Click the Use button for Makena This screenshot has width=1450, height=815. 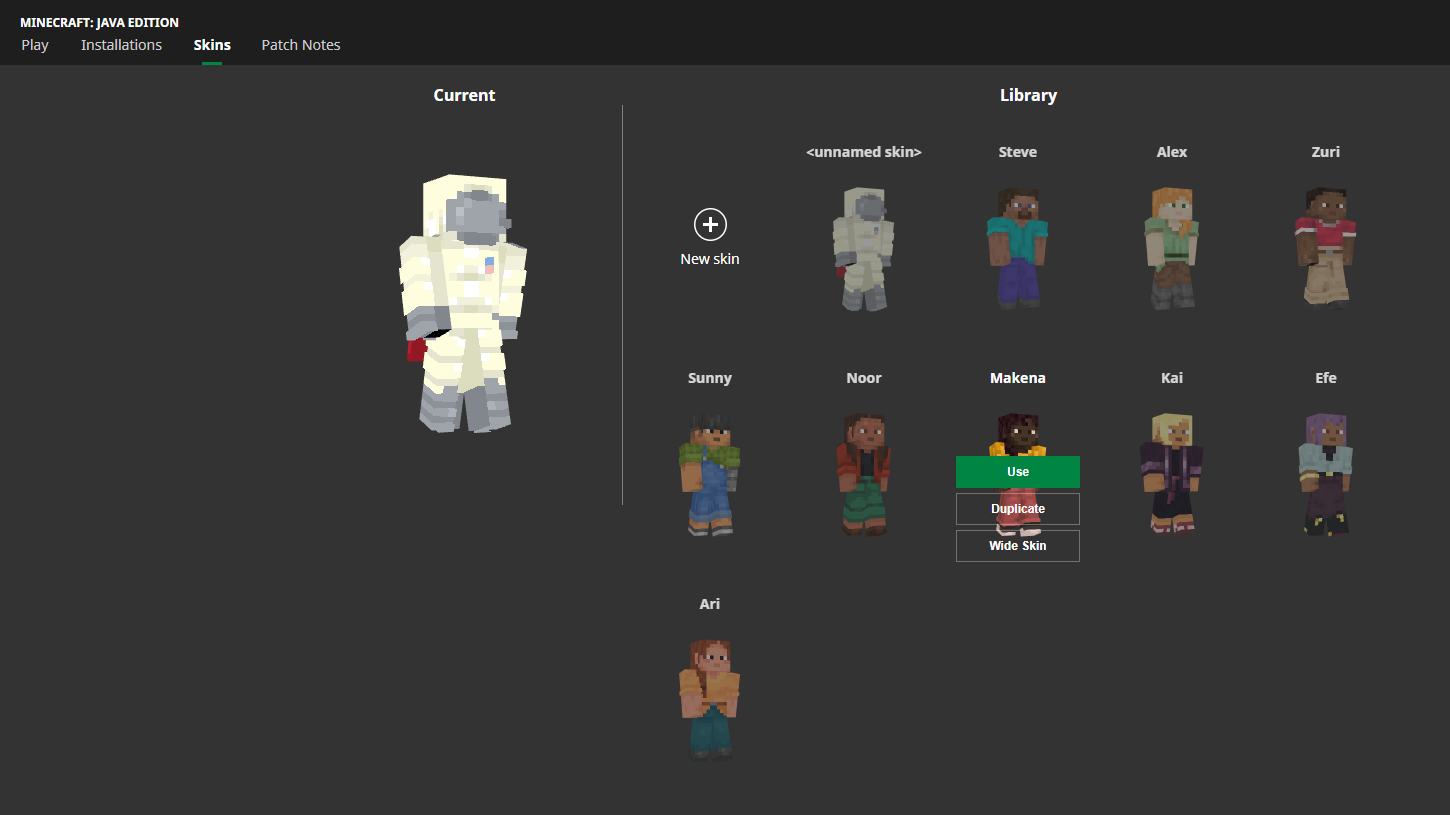tap(1017, 471)
